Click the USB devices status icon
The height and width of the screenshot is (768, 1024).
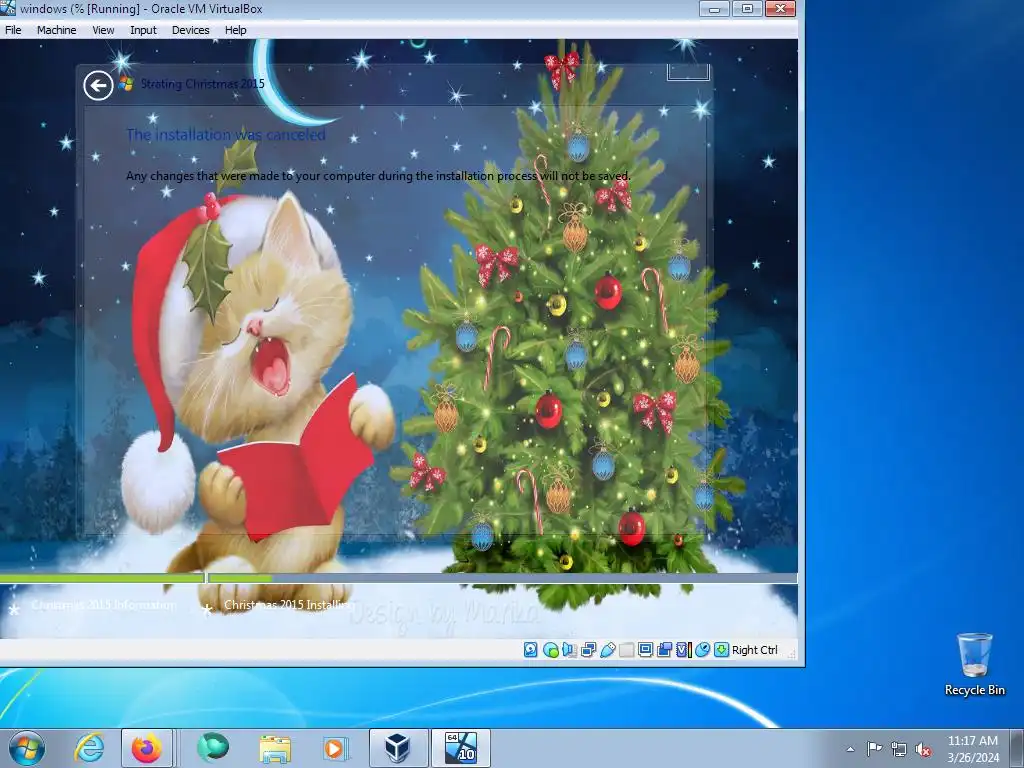[x=607, y=650]
